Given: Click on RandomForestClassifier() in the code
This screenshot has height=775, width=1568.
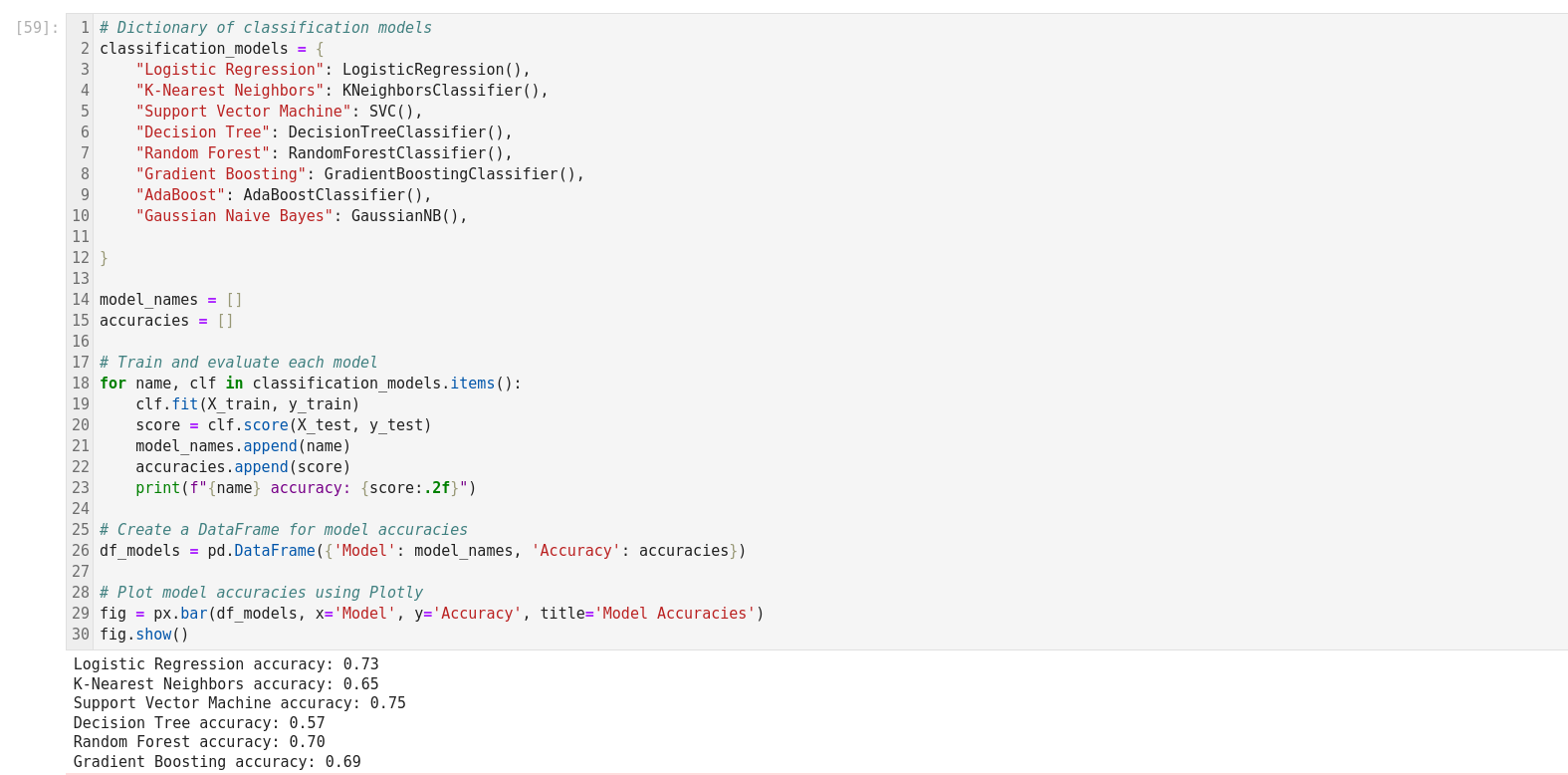Looking at the screenshot, I should click(399, 153).
